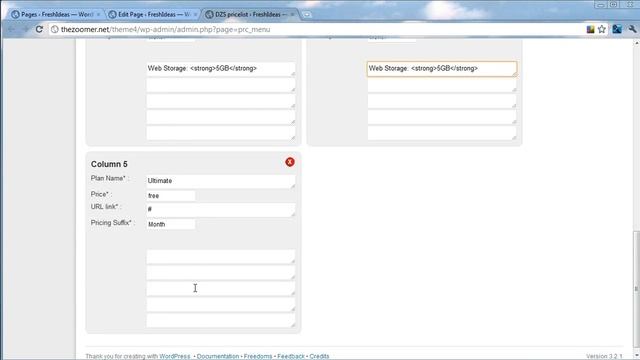Click third empty feature field in Column 5
Screen dimensions: 640x360
[x=221, y=289]
